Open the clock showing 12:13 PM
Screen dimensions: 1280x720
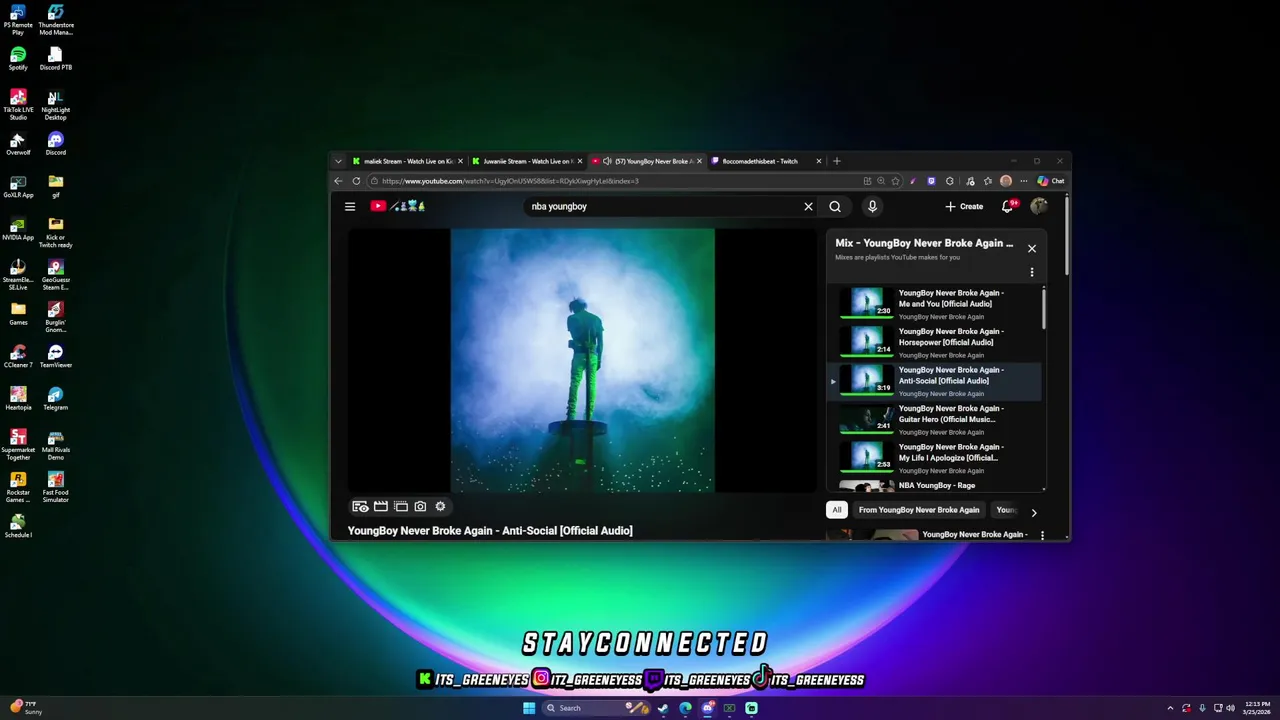[x=1257, y=708]
